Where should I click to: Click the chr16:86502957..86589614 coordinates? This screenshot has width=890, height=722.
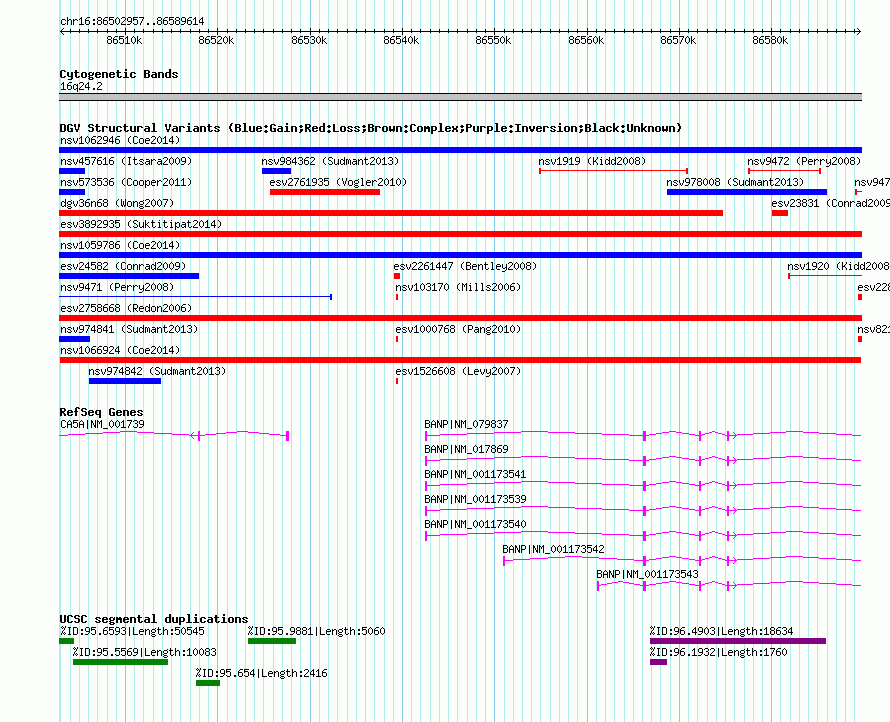(x=132, y=21)
